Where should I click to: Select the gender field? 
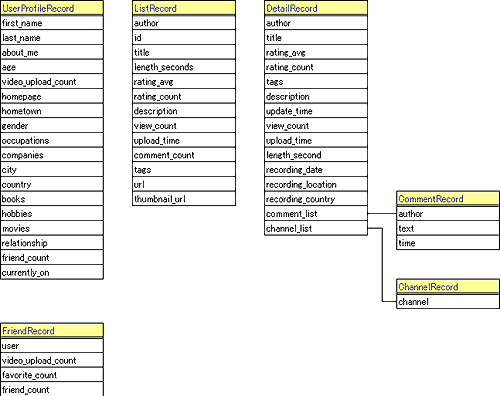click(52, 125)
